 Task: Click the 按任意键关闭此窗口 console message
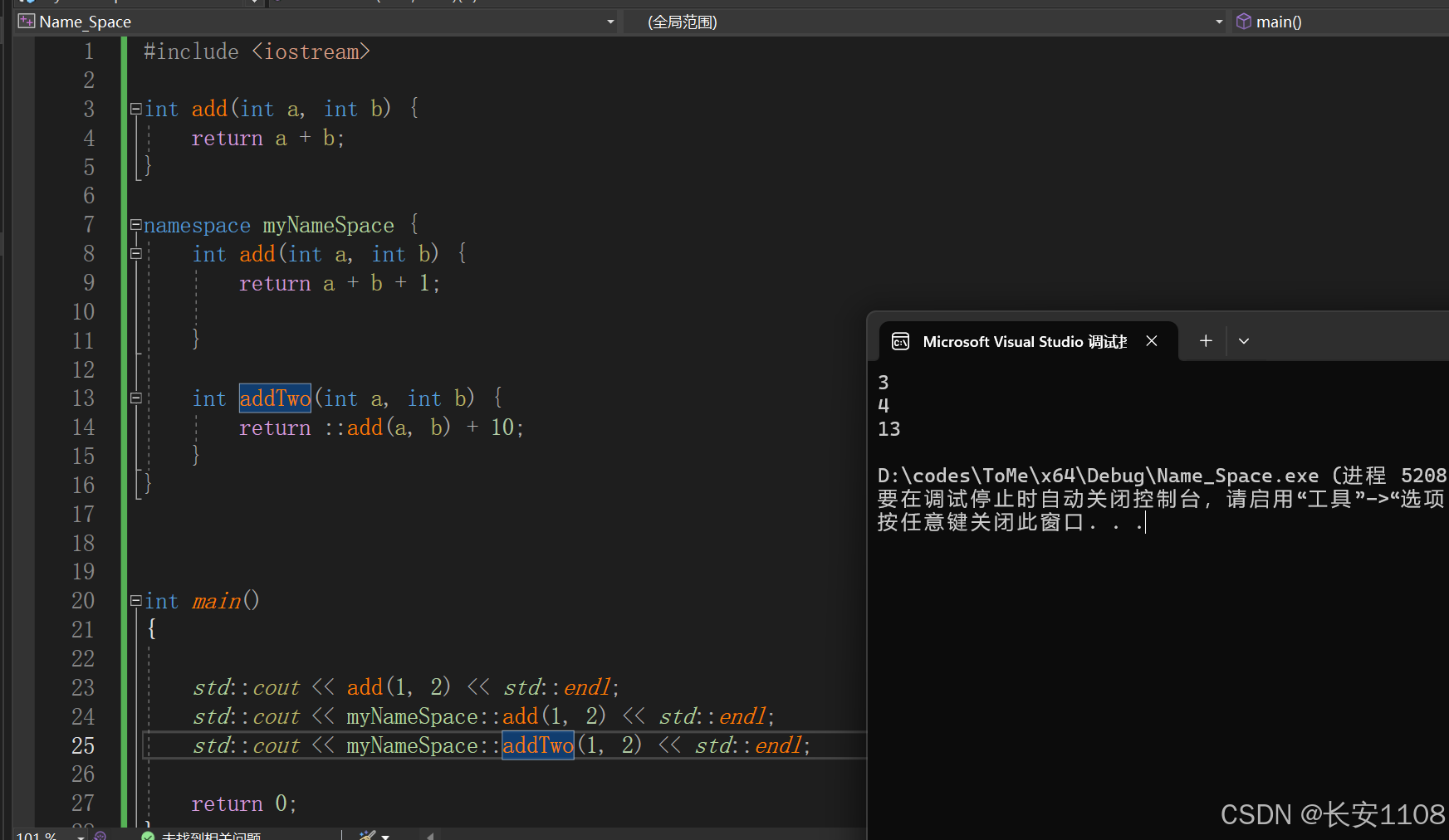pyautogui.click(x=1011, y=522)
